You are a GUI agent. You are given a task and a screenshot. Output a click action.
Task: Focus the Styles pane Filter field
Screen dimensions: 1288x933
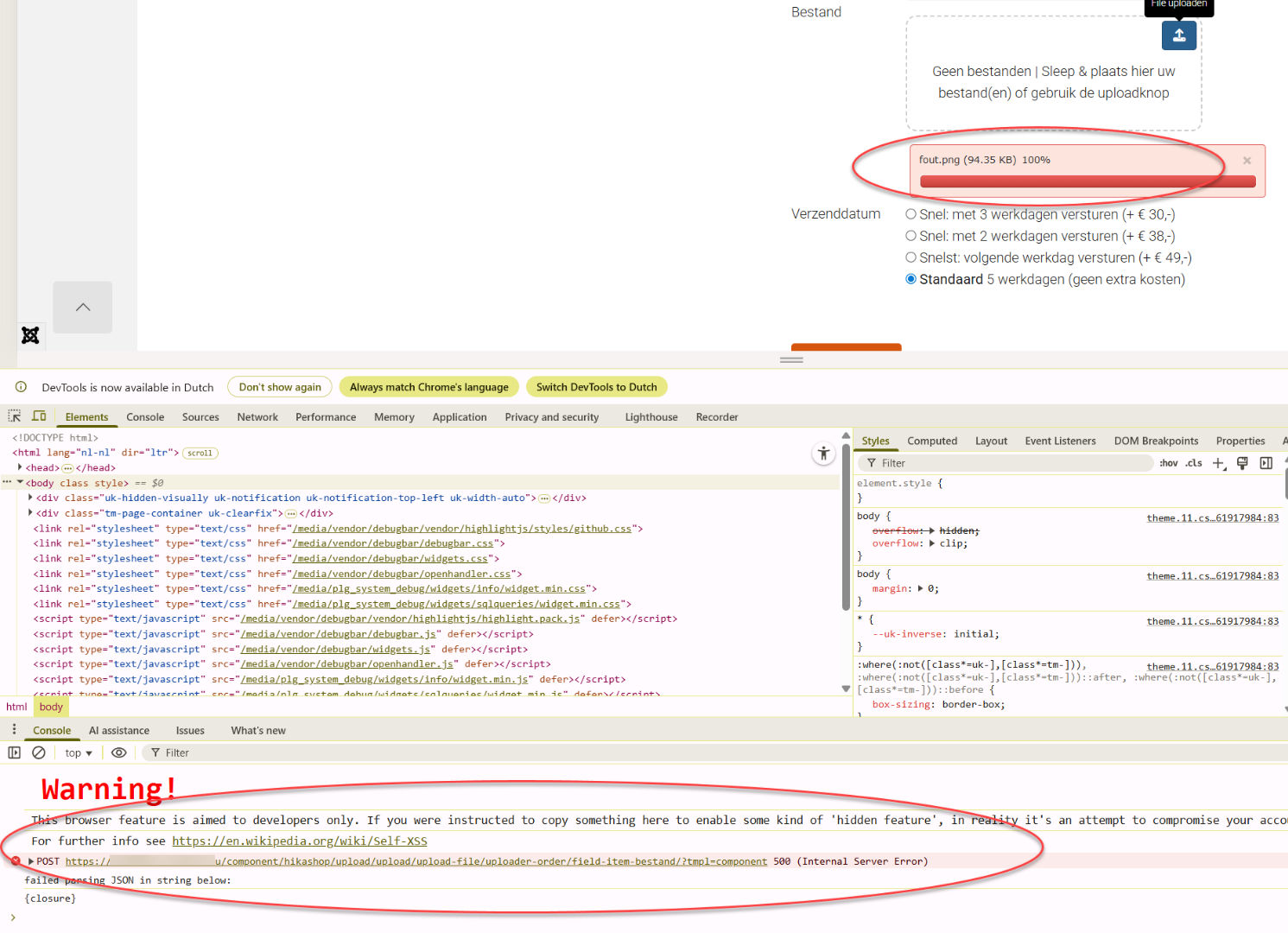(x=1006, y=463)
